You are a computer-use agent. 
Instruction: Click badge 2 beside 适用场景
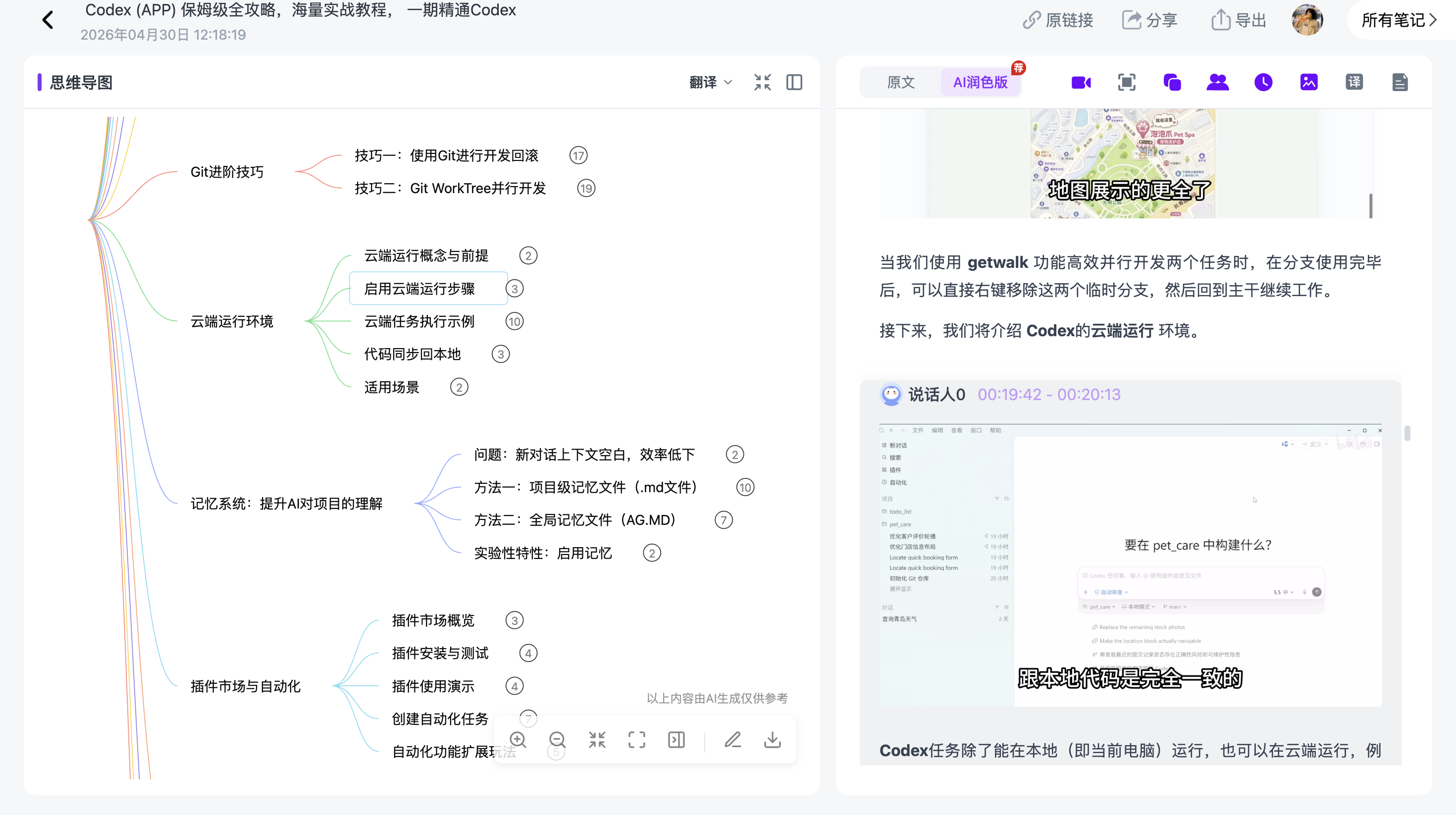point(459,387)
